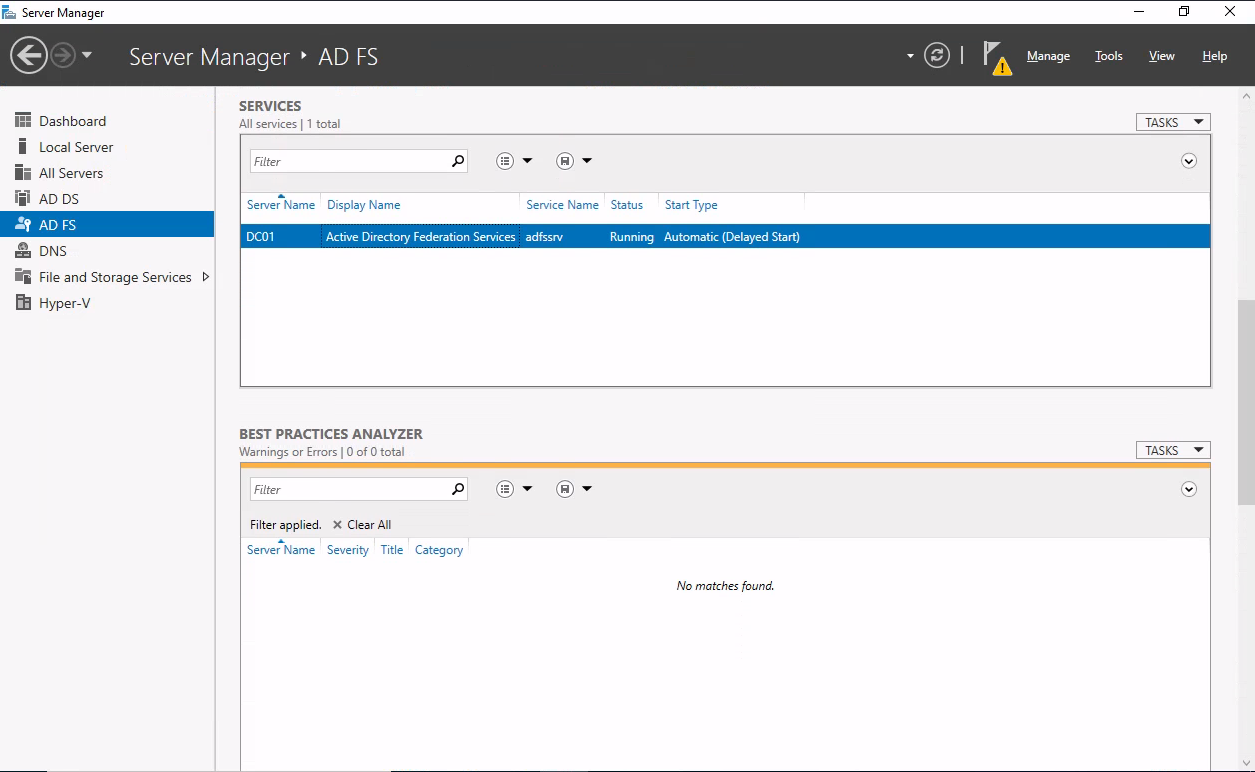Click Best Practices Analyzer filter field

coord(349,489)
